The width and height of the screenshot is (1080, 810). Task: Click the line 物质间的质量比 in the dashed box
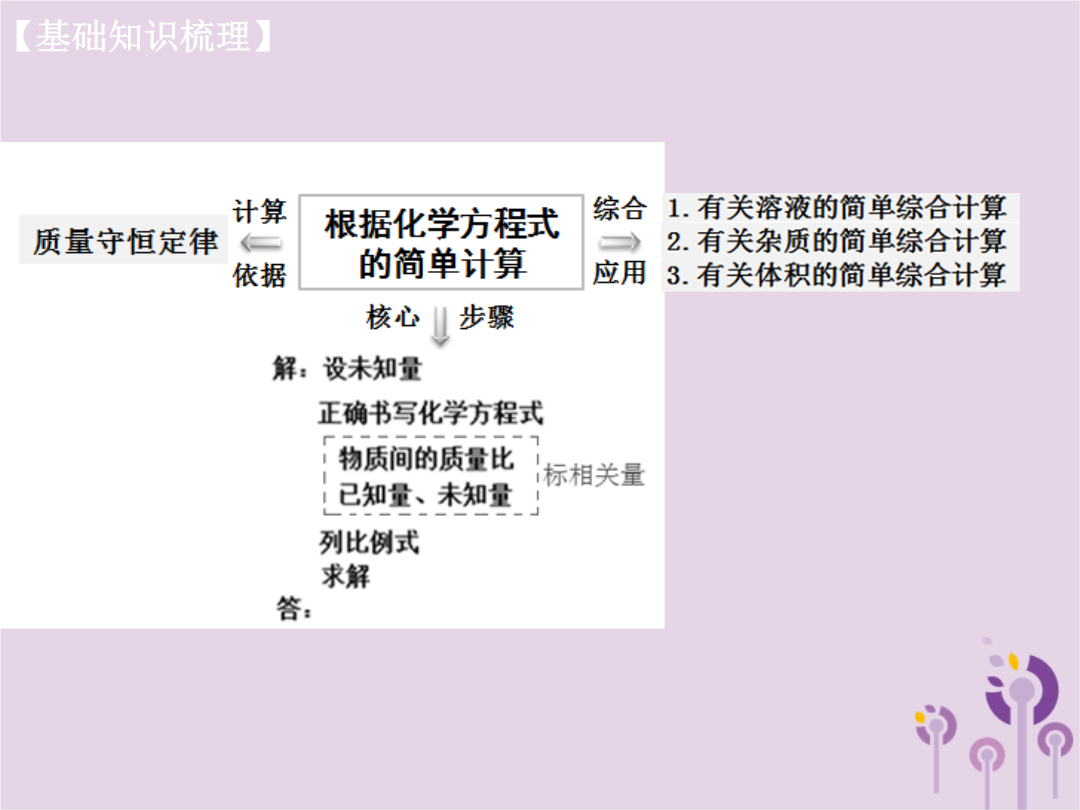pyautogui.click(x=426, y=459)
